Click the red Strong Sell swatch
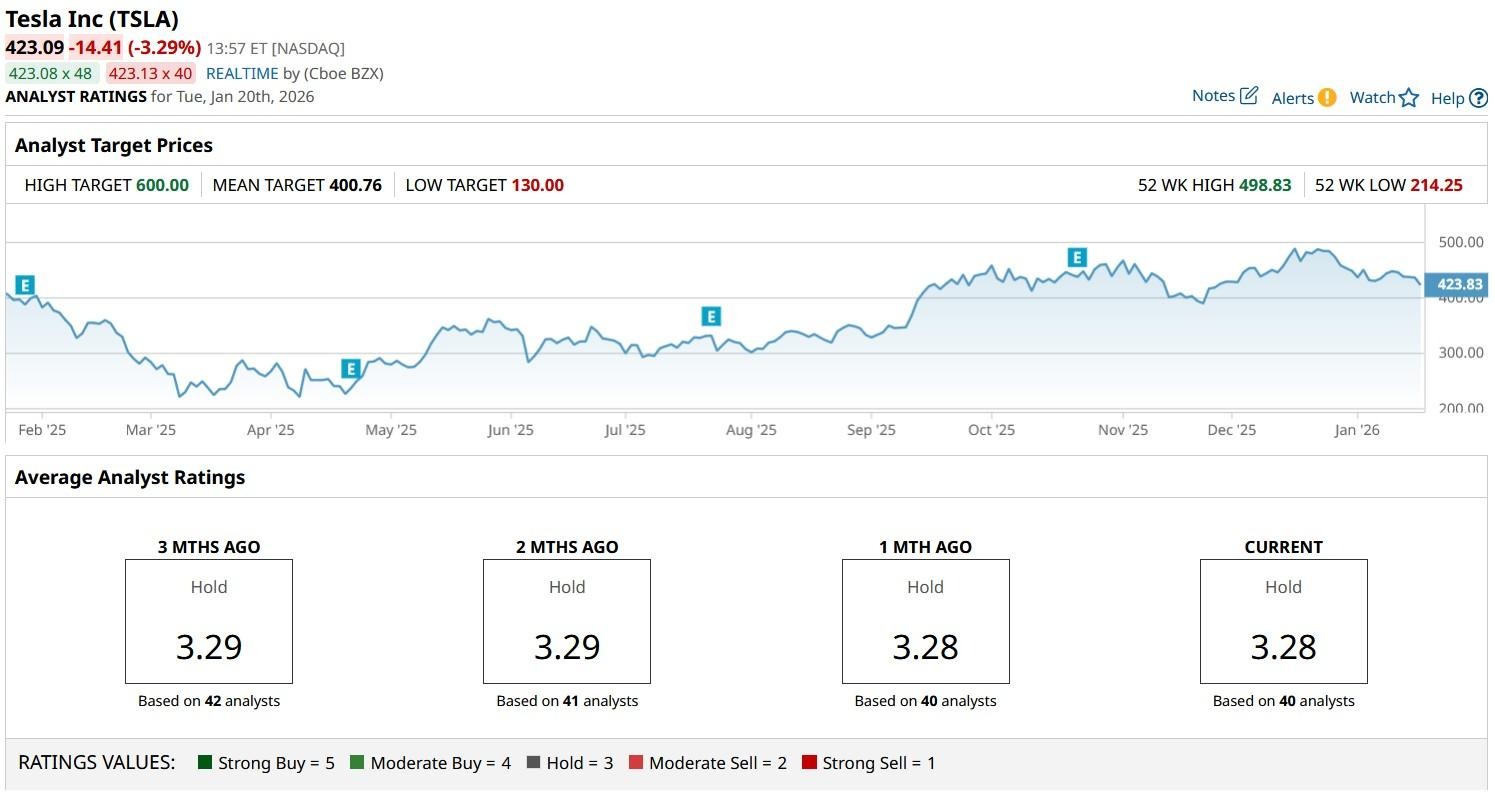 [x=809, y=763]
